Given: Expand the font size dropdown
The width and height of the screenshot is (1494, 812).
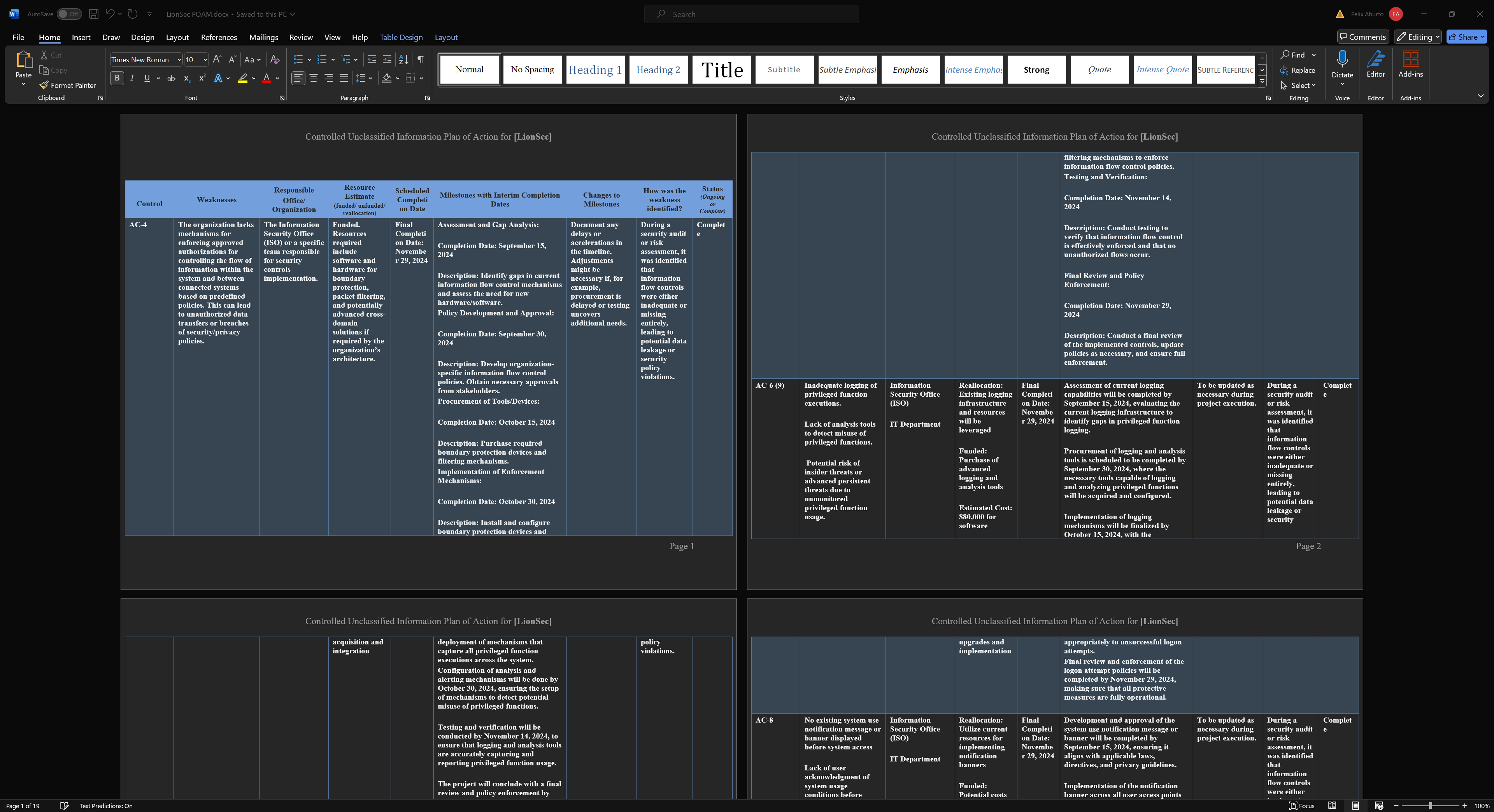Looking at the screenshot, I should tap(205, 60).
